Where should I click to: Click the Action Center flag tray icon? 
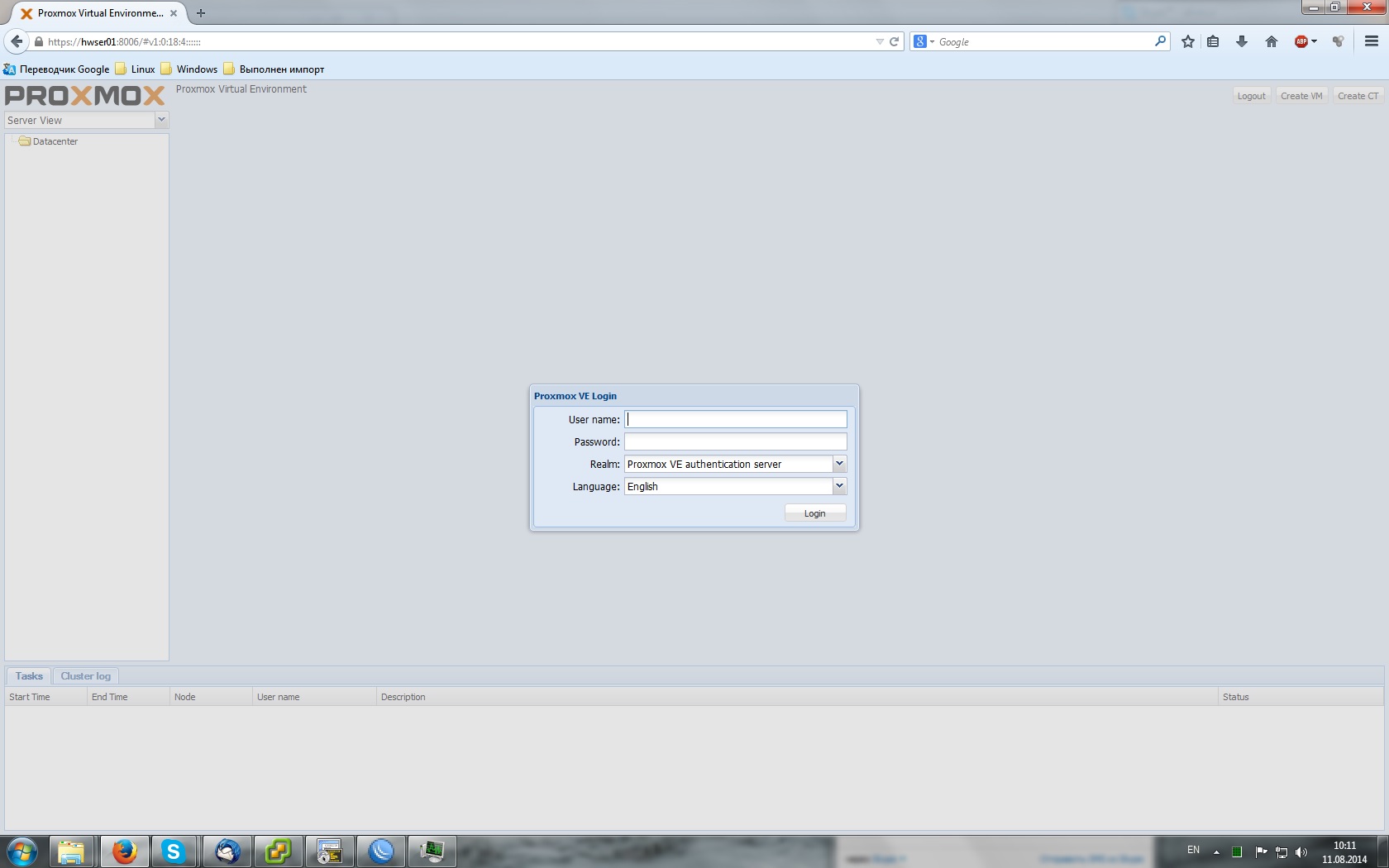pos(1261,851)
